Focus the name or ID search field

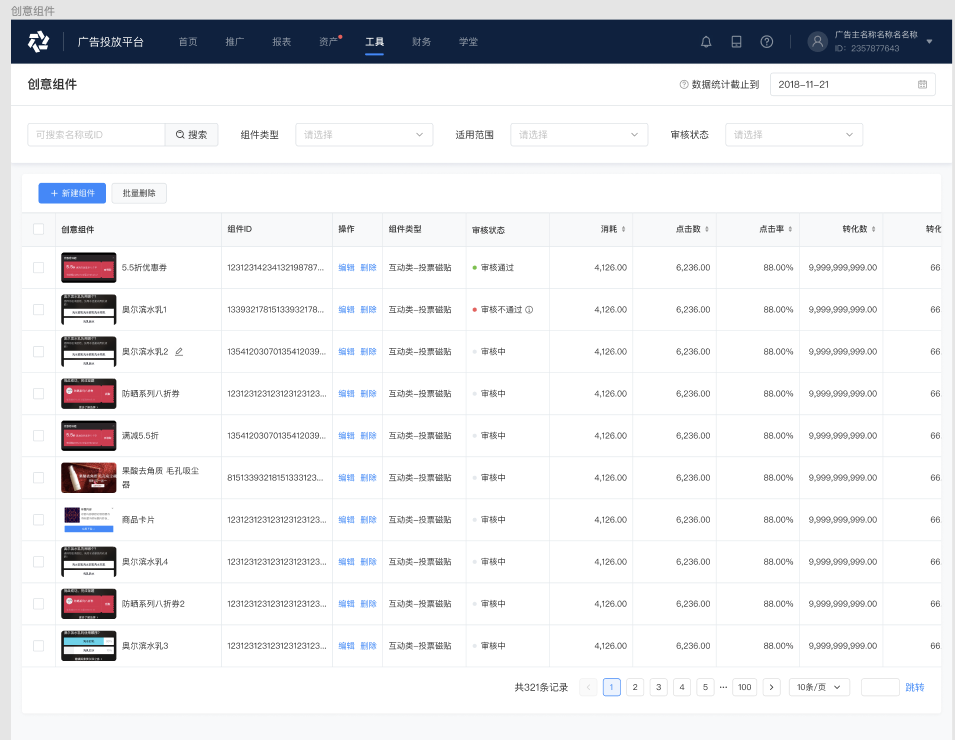click(96, 135)
